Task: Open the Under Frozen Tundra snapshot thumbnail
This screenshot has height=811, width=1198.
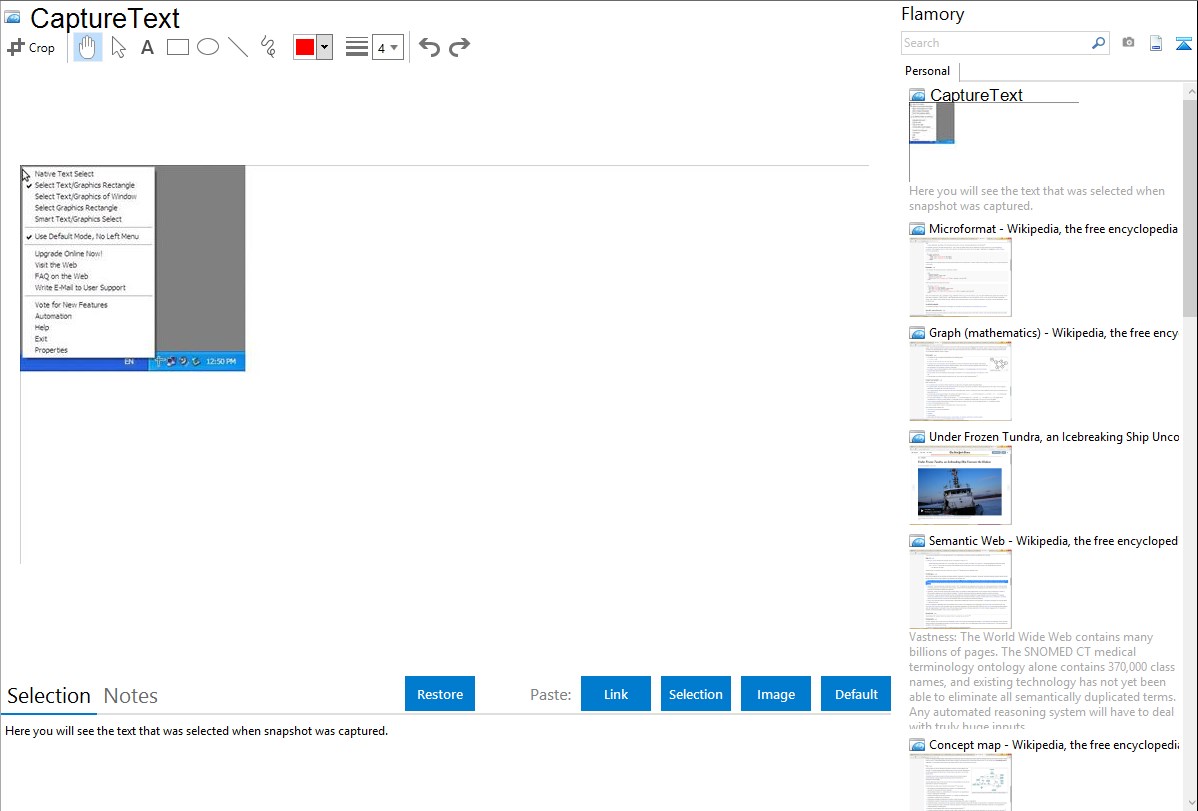Action: (x=960, y=485)
